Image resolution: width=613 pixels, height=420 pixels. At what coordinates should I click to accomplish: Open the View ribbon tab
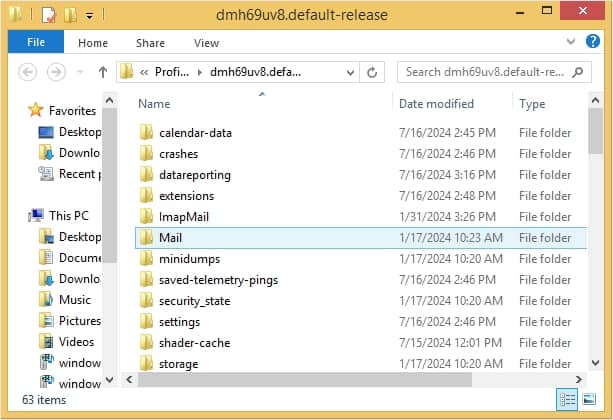pos(206,43)
